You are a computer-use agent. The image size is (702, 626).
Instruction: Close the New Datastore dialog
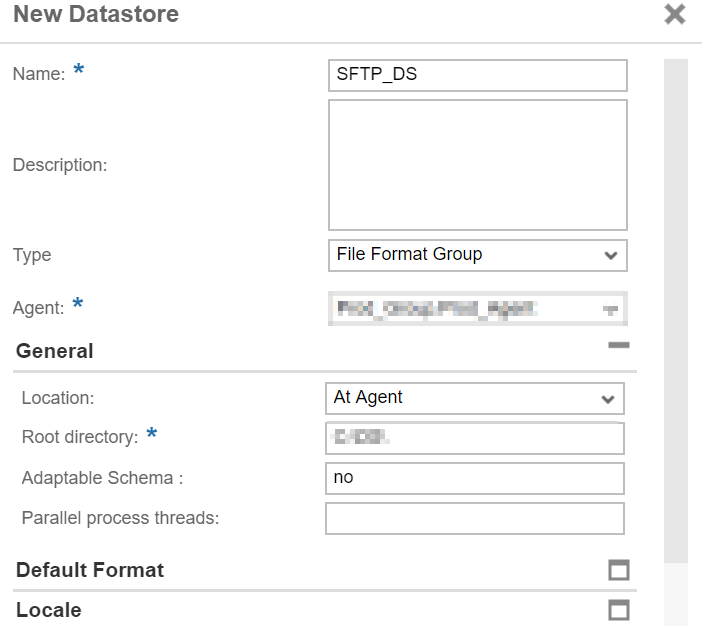(x=675, y=15)
